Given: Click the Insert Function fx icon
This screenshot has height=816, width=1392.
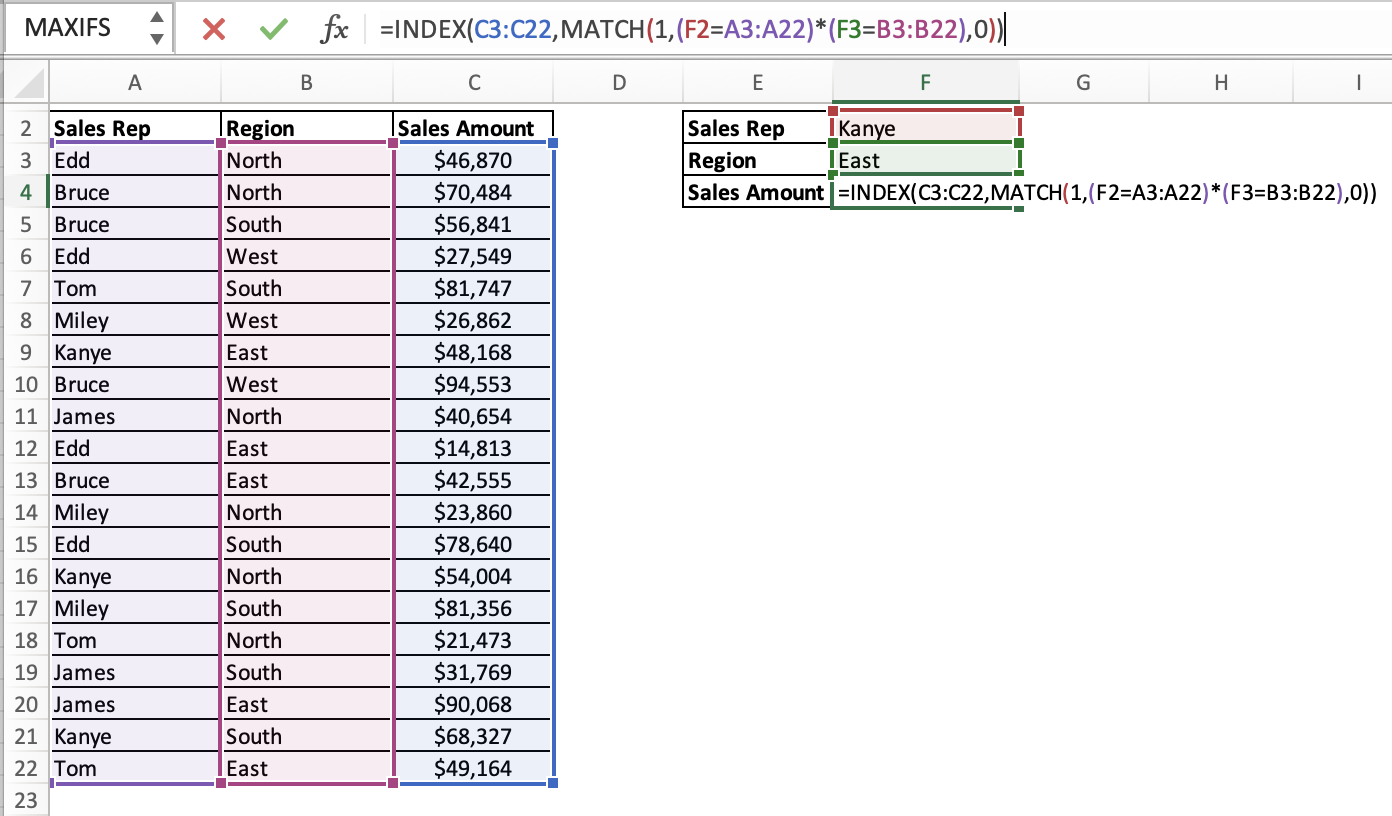Looking at the screenshot, I should point(337,28).
